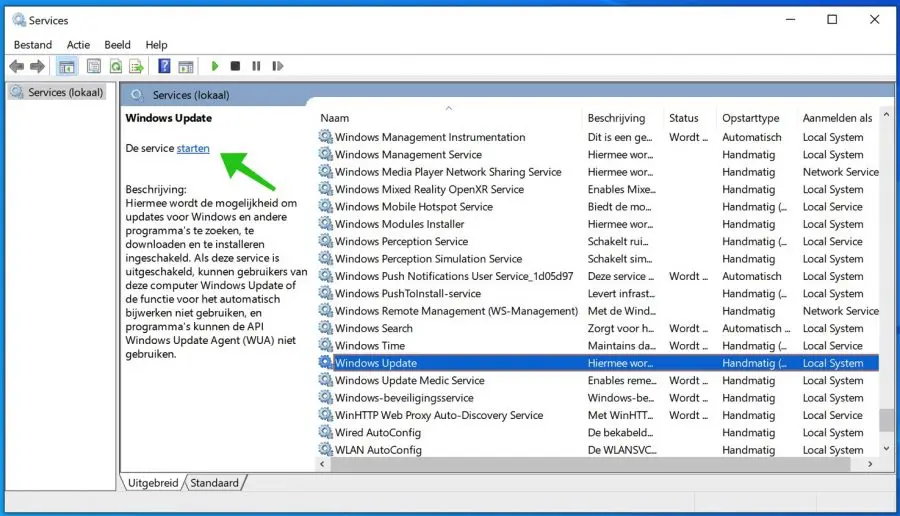
Task: Select Services (lokaal) in the left tree
Action: (59, 92)
